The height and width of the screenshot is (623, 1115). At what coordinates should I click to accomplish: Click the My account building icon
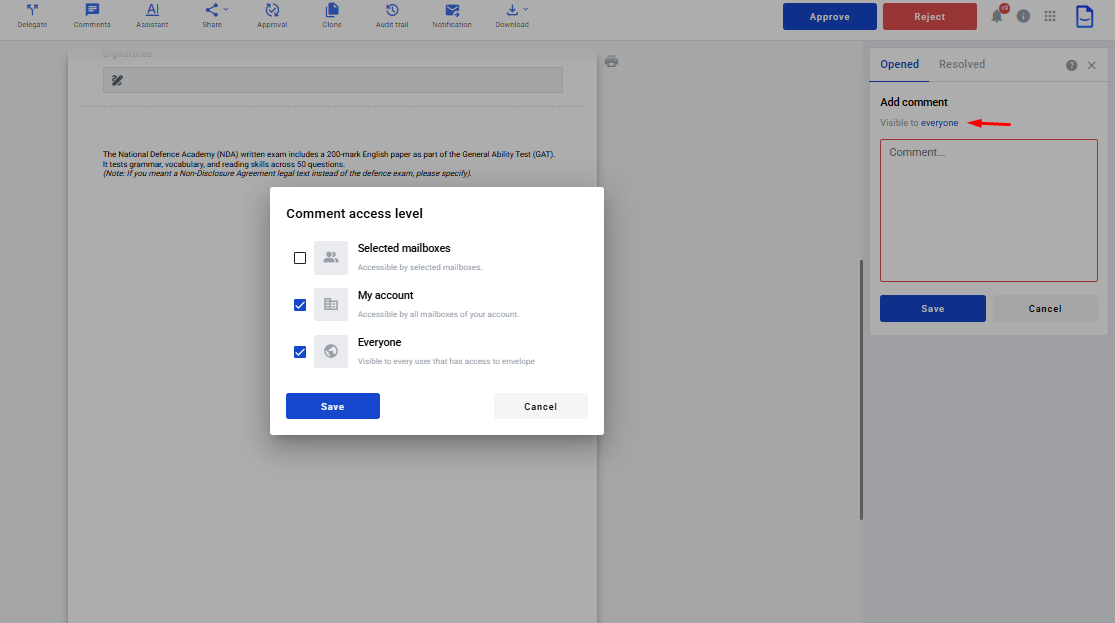pyautogui.click(x=331, y=304)
